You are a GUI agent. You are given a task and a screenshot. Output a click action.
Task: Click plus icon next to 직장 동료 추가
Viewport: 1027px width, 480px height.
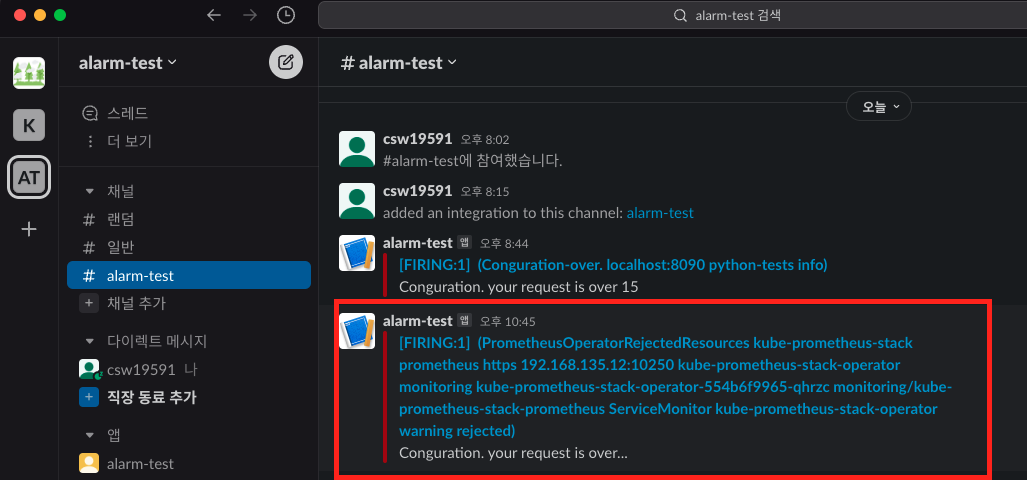tap(89, 397)
